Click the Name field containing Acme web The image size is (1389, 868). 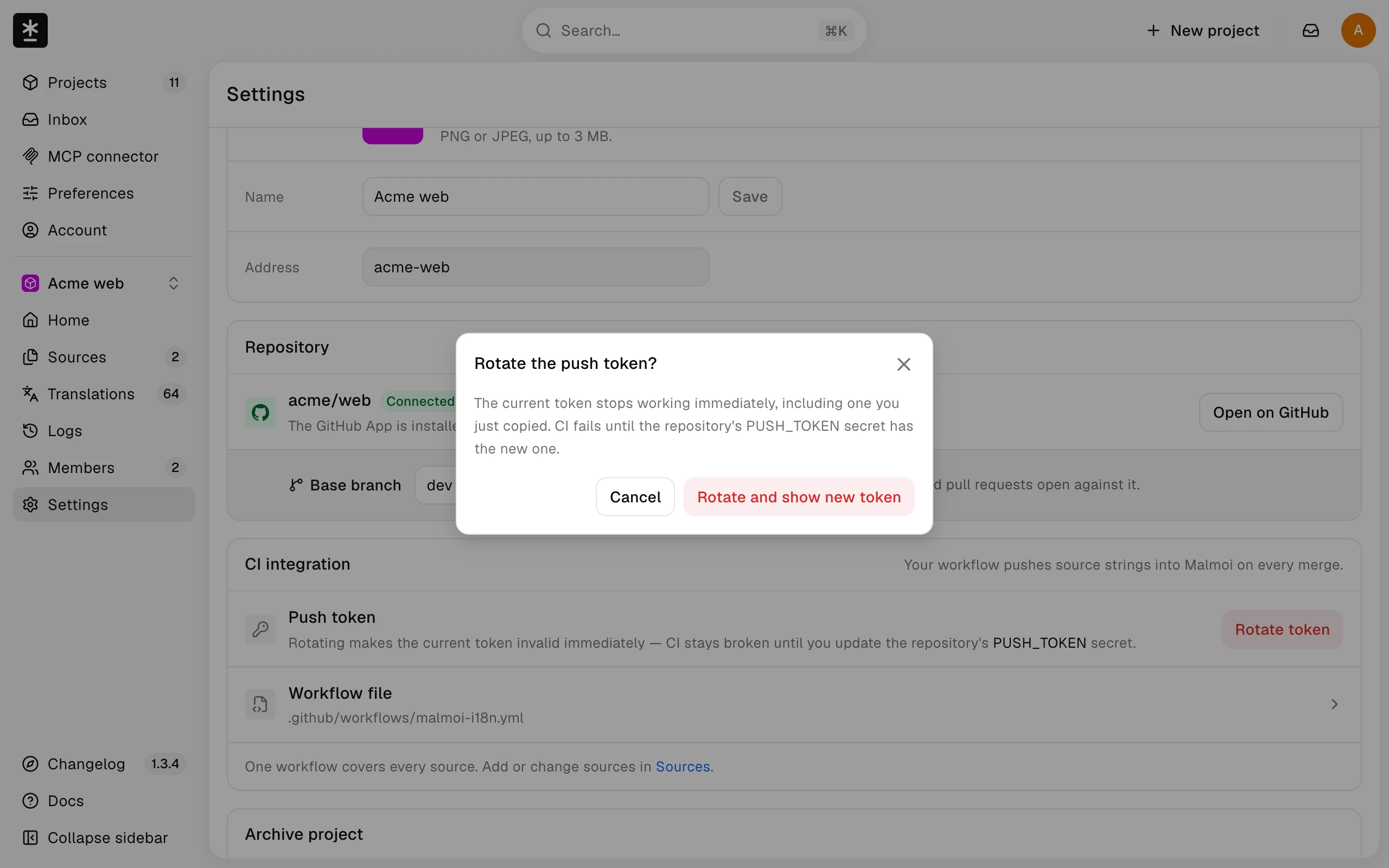click(x=536, y=196)
